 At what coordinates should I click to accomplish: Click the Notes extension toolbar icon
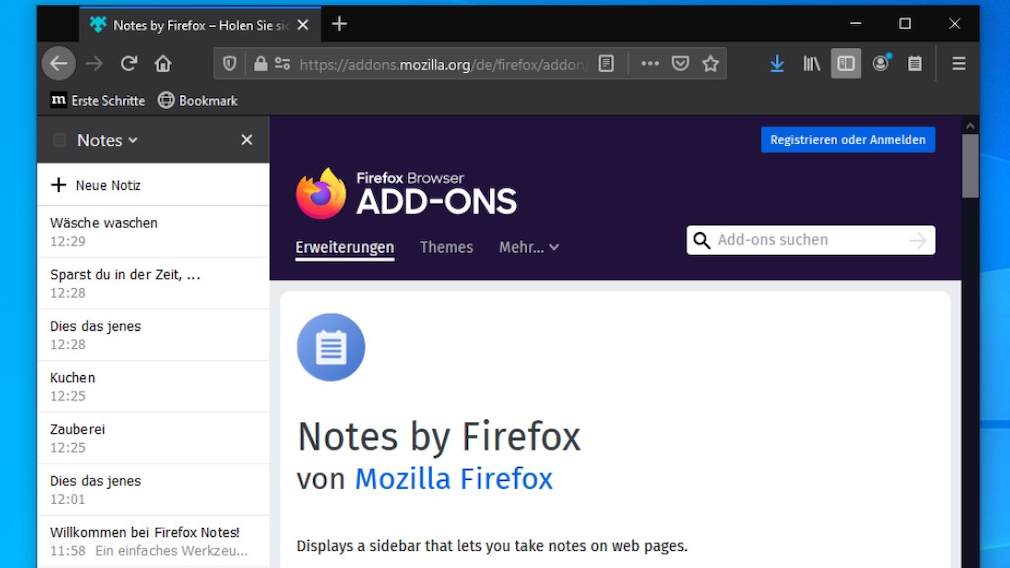coord(915,63)
